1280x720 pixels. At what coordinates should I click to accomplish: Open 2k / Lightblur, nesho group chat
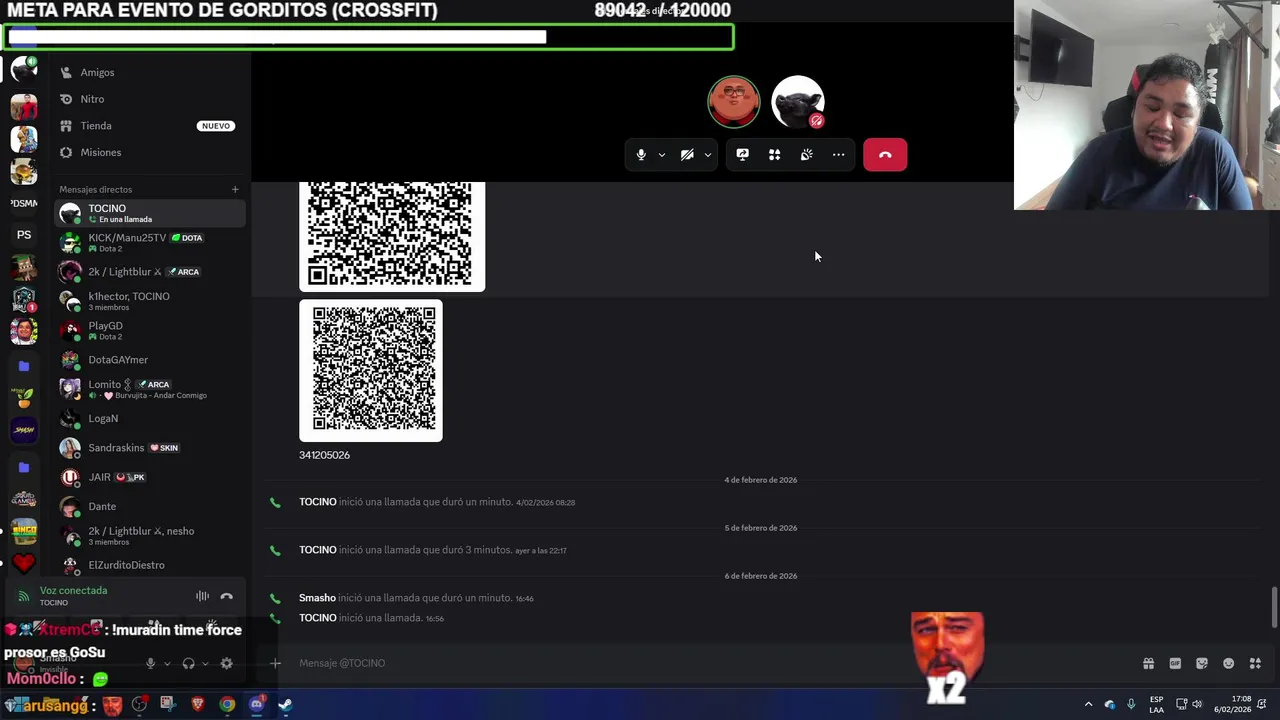150,535
